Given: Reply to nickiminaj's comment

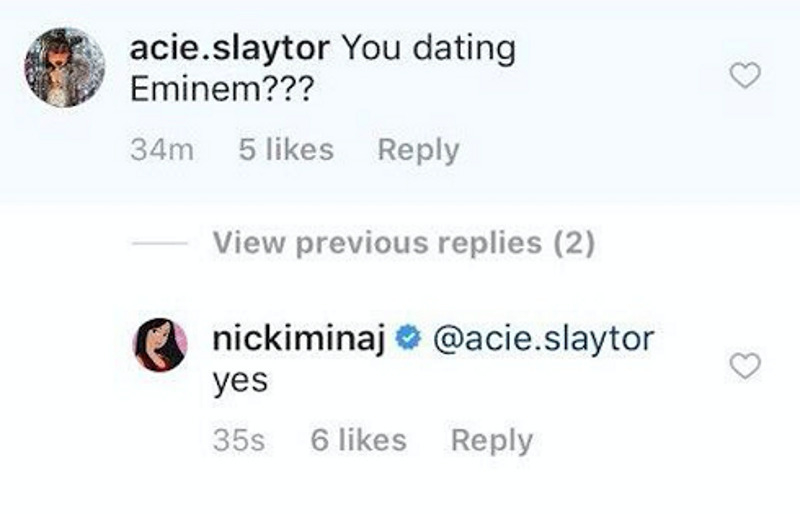Looking at the screenshot, I should click(x=492, y=440).
